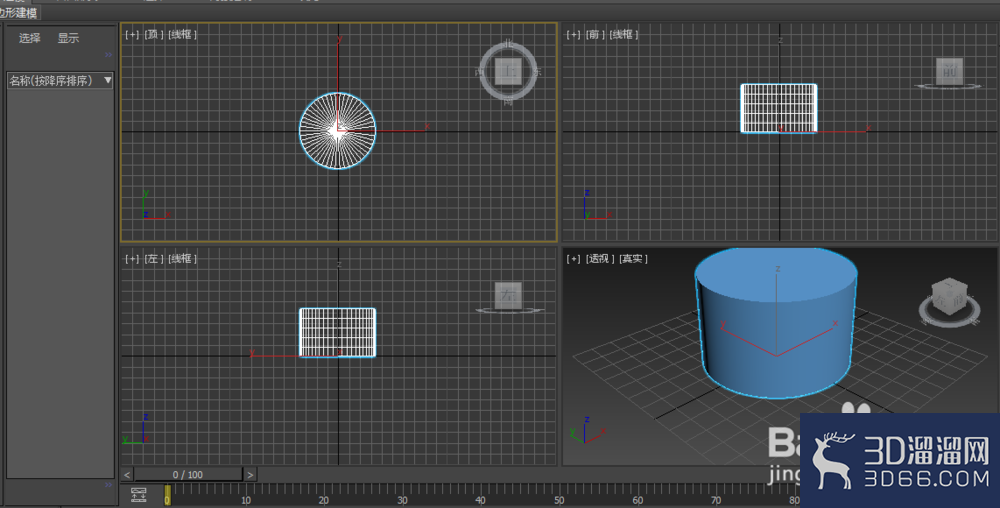Open the [透视] view label menu
This screenshot has width=1000, height=508.
[x=599, y=259]
